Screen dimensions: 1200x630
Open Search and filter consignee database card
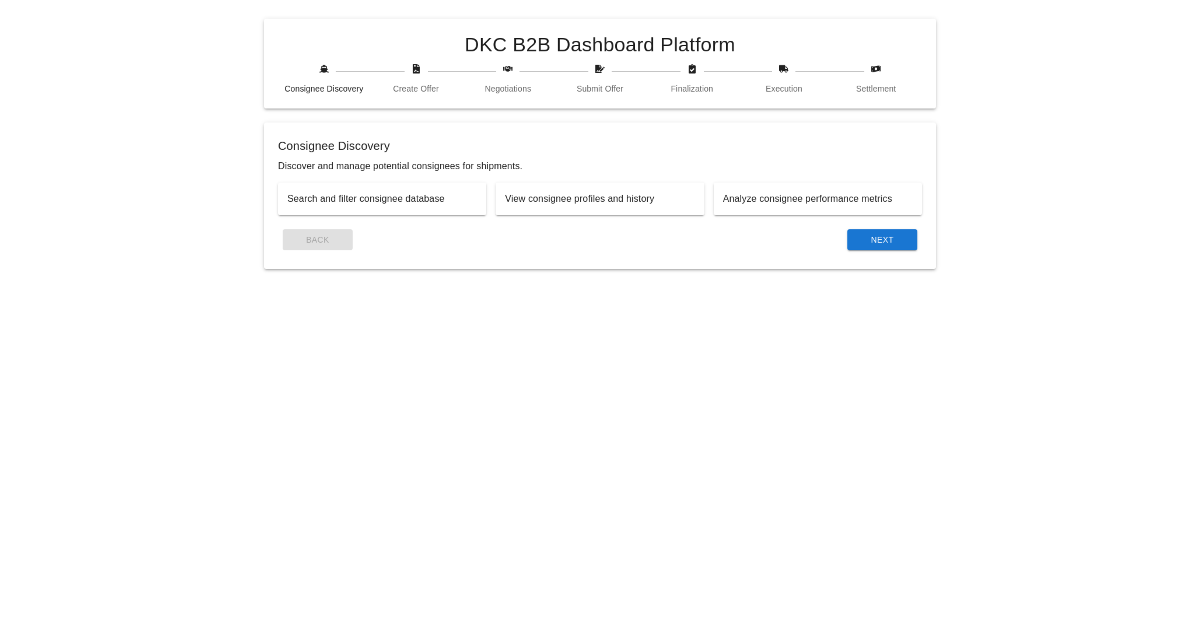(382, 199)
